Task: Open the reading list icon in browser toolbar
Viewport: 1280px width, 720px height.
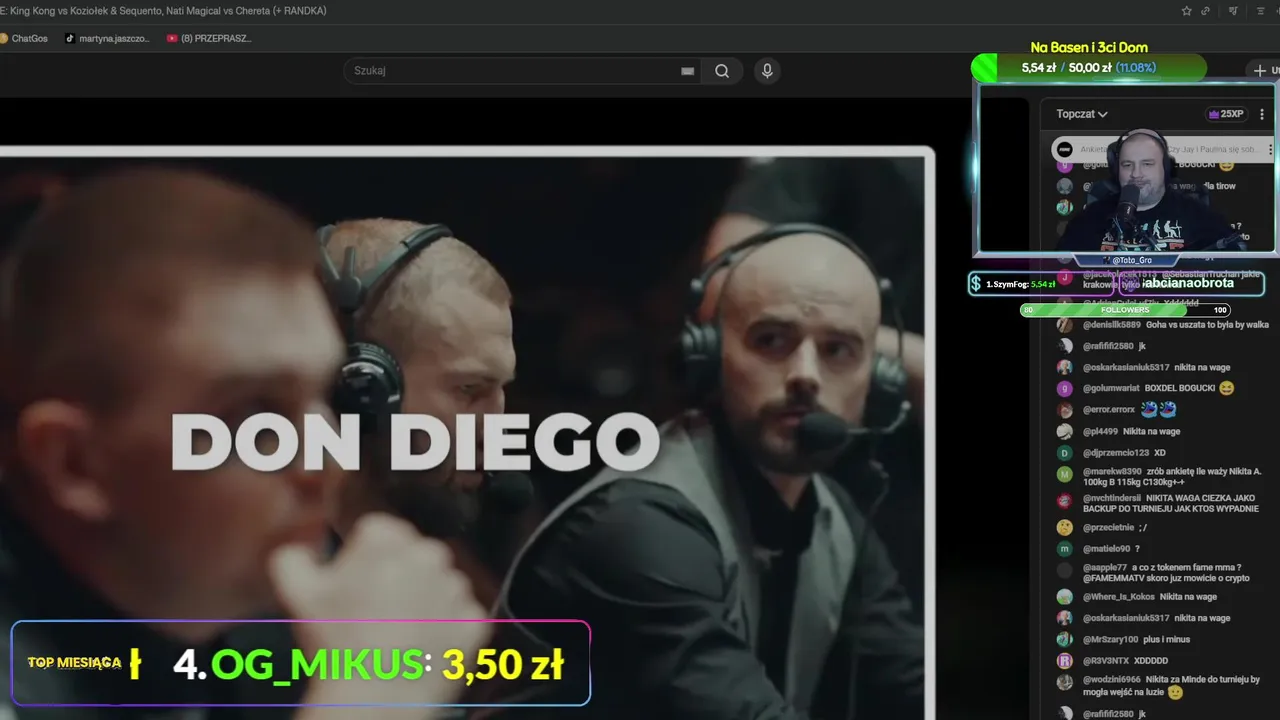Action: pyautogui.click(x=1261, y=11)
